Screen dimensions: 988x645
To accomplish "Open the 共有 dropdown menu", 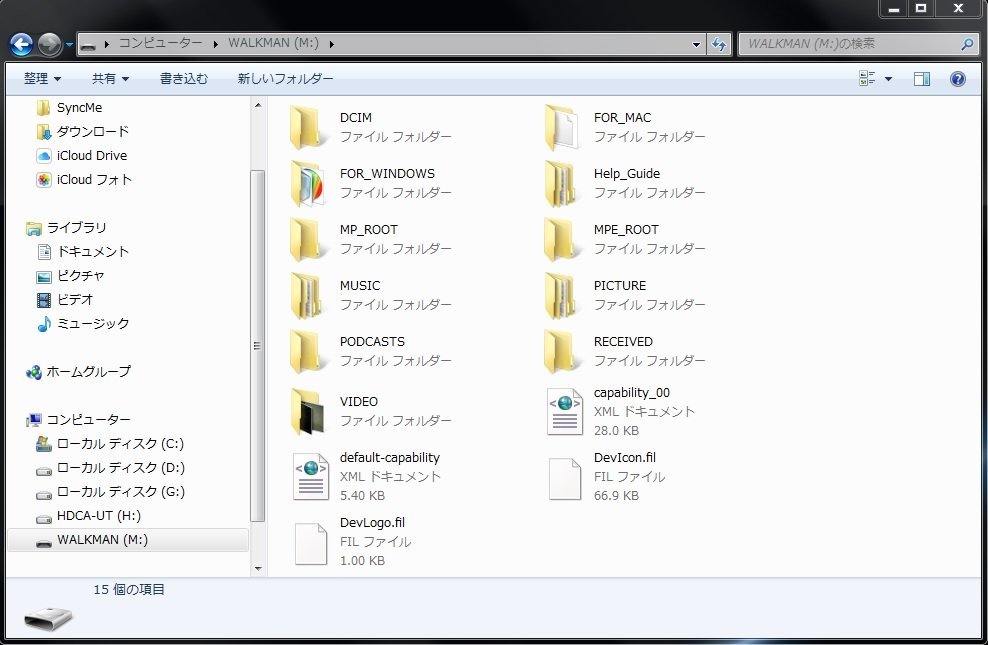I will point(110,79).
